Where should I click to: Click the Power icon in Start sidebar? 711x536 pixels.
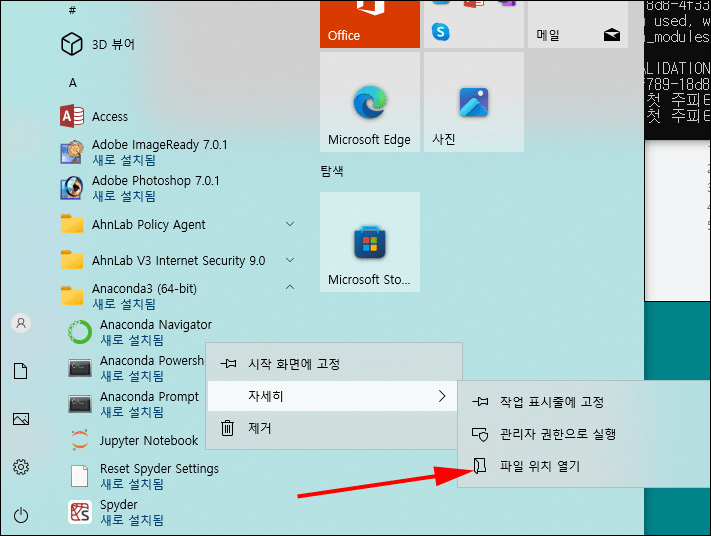[x=21, y=515]
